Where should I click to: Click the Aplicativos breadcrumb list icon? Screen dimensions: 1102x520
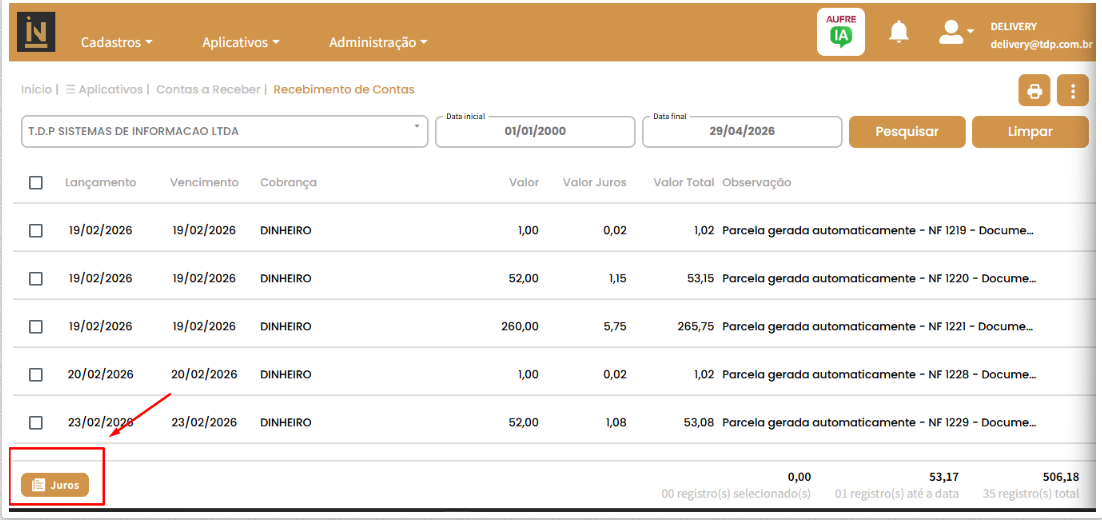70,90
